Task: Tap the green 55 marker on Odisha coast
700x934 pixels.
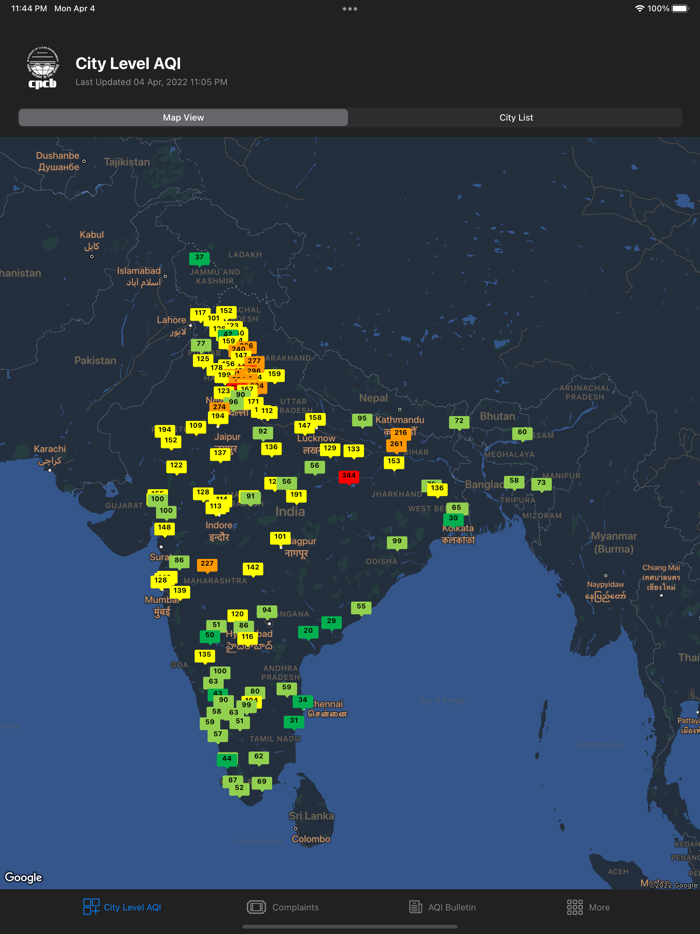Action: coord(361,608)
